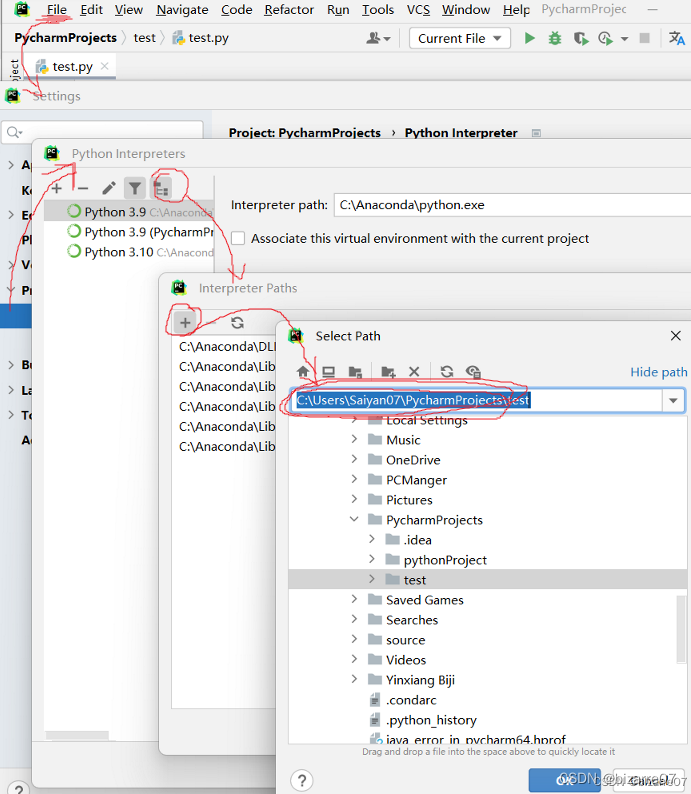Click the stop square icon in toolbar
Viewport: 691px width, 794px height.
coord(644,38)
